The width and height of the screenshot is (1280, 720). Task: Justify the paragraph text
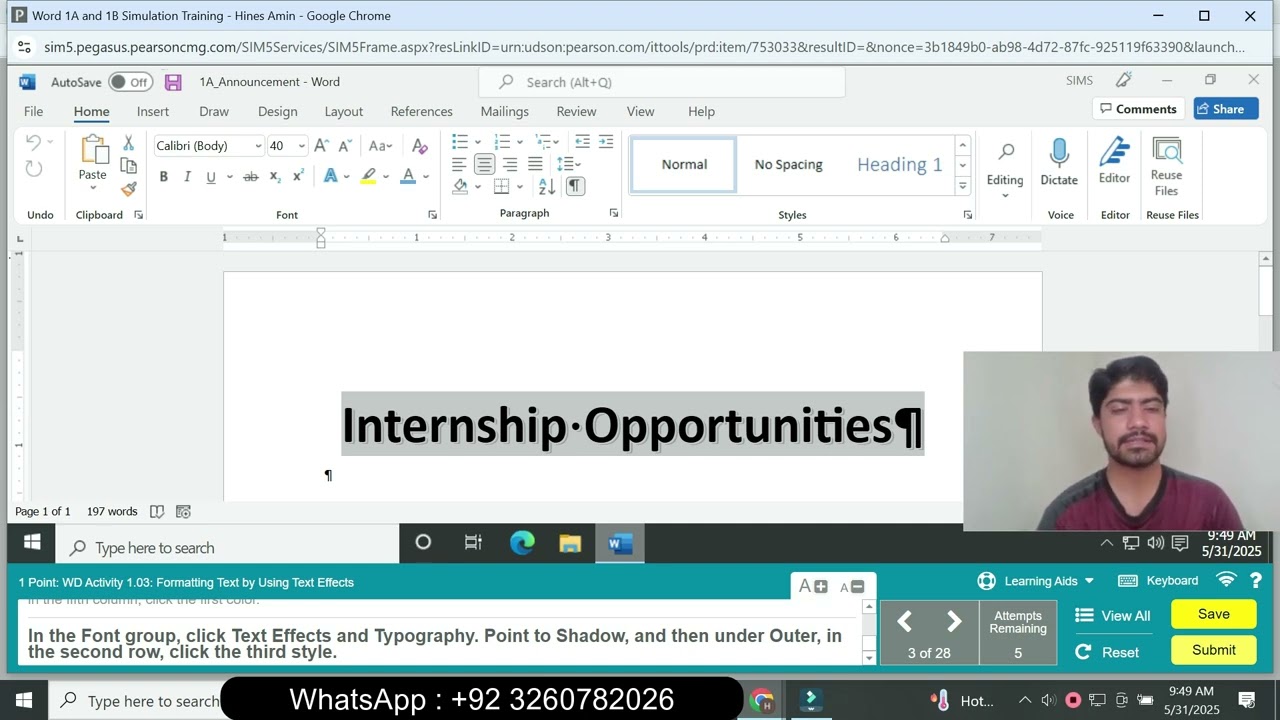click(x=535, y=164)
